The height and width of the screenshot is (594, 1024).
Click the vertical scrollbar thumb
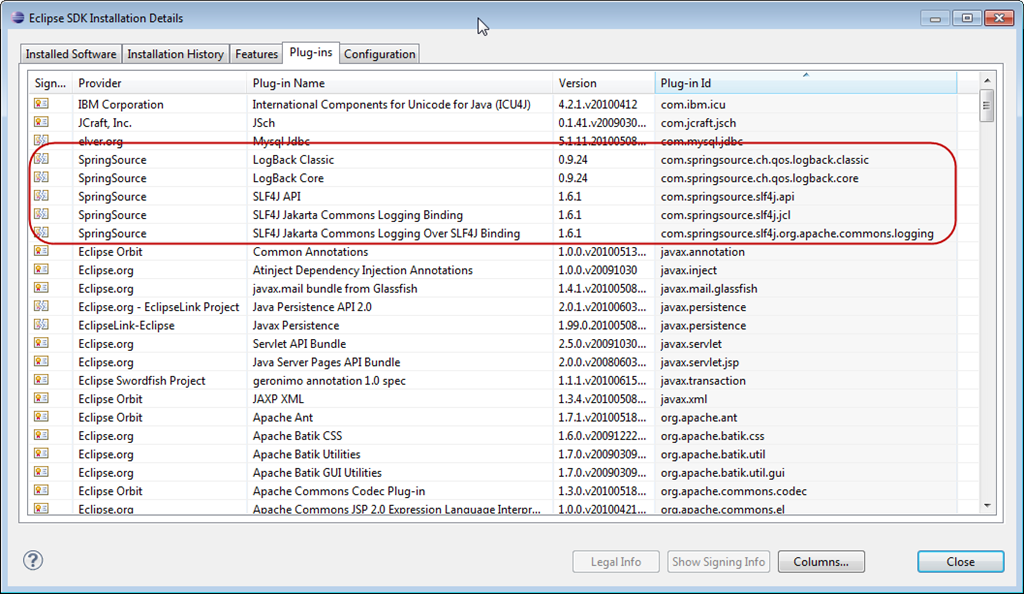click(987, 106)
